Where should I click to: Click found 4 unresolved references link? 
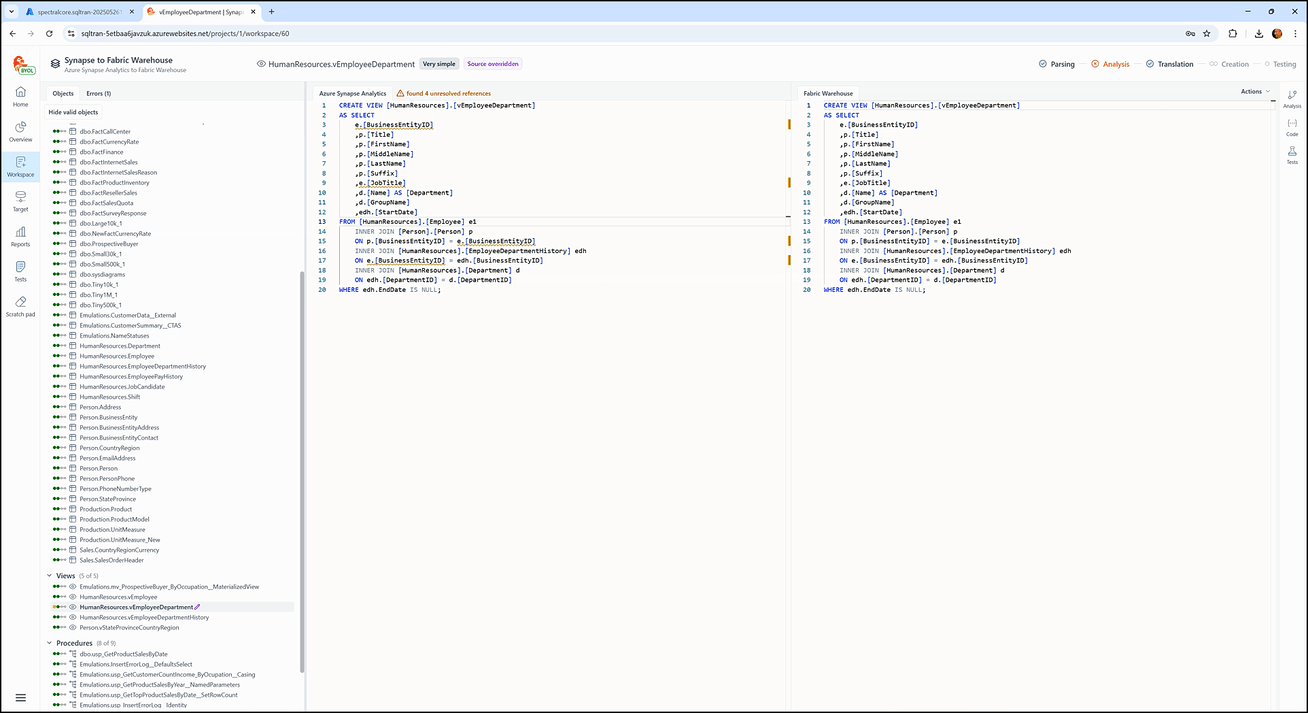coord(449,93)
